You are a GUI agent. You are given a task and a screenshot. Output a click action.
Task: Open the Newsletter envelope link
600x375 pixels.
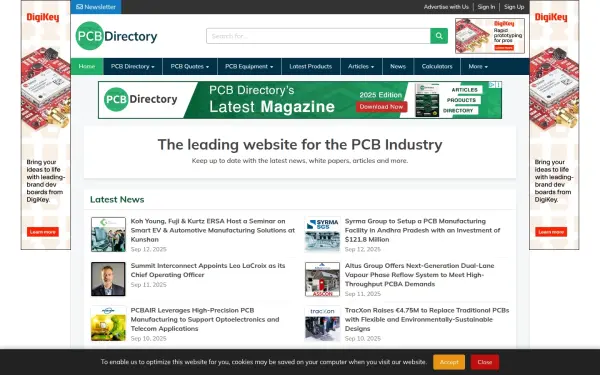click(96, 7)
